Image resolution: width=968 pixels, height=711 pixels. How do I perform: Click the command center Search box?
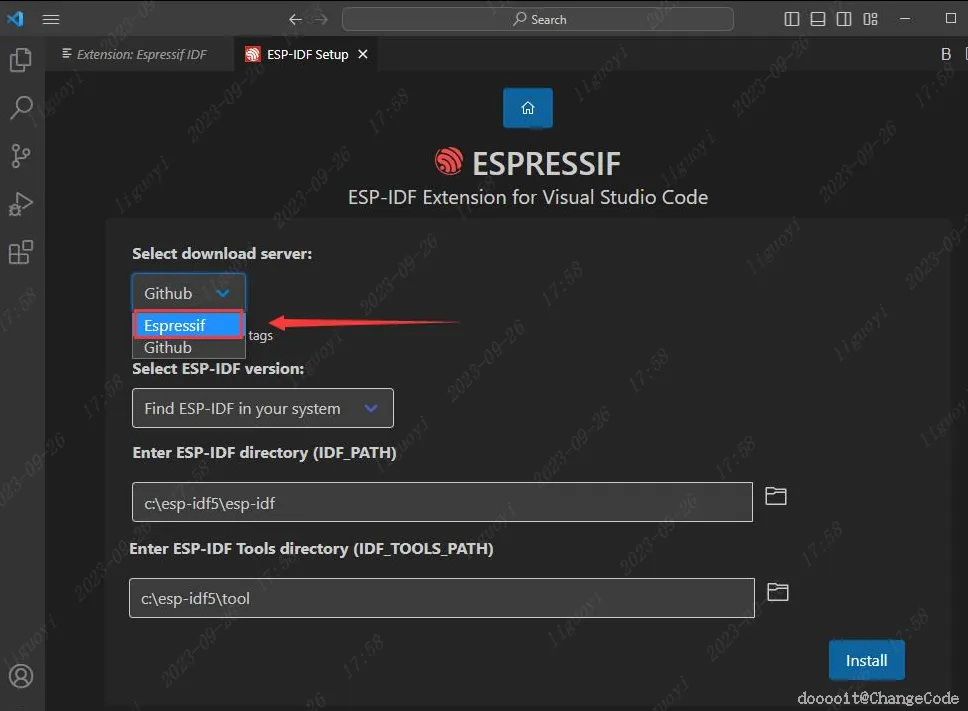[538, 19]
